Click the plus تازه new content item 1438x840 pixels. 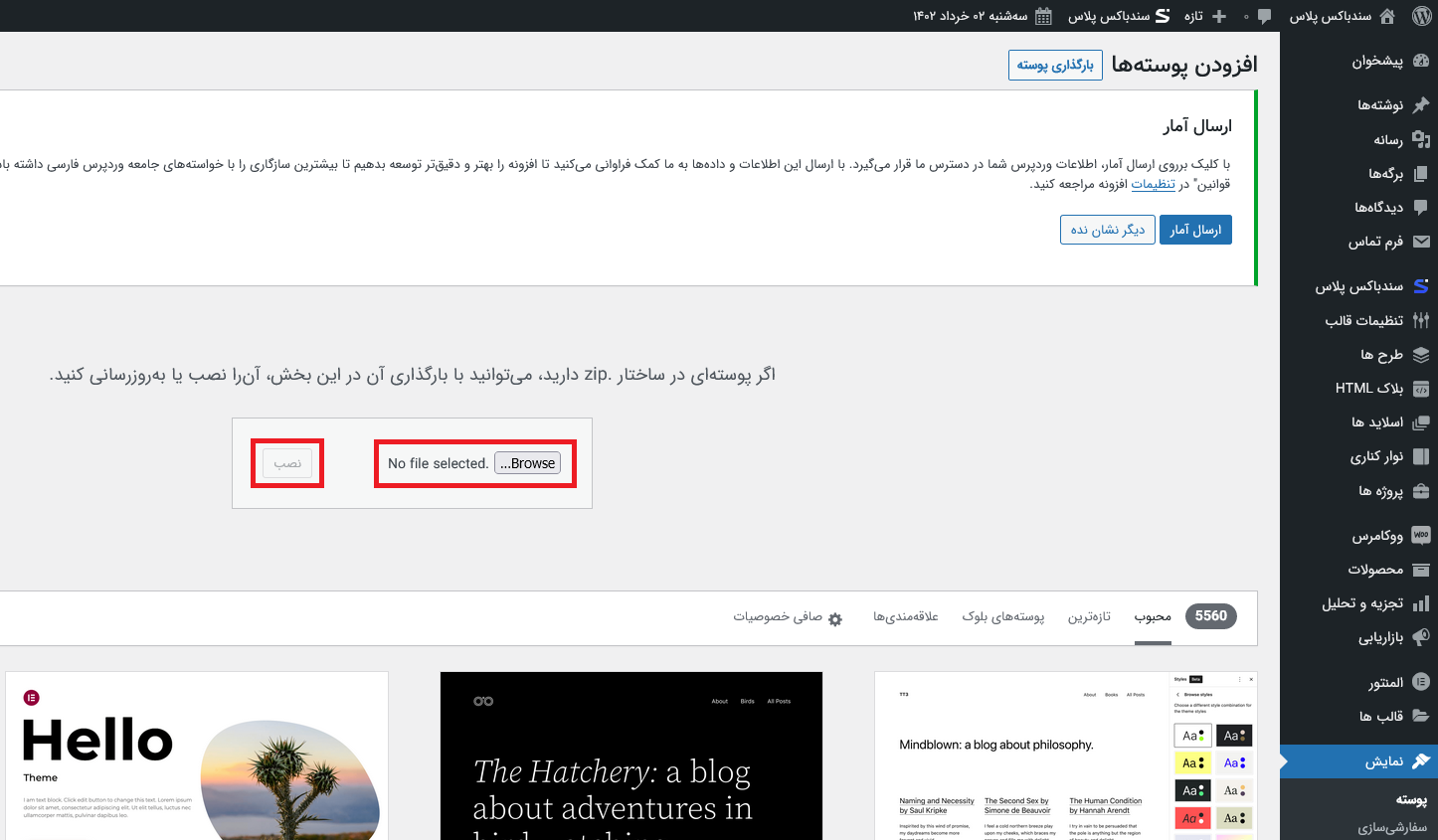point(1205,16)
